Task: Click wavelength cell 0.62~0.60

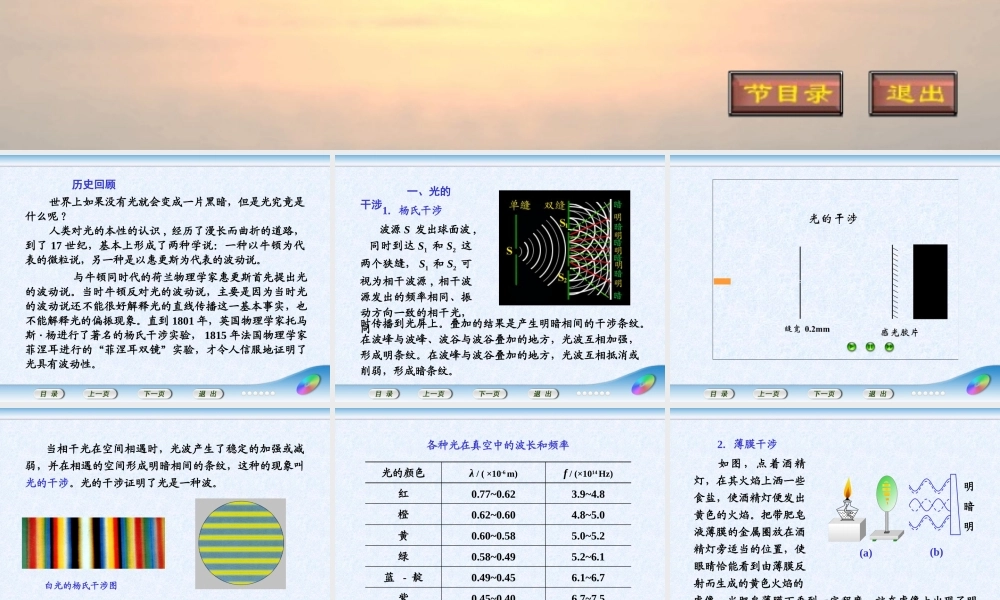Action: pos(493,515)
